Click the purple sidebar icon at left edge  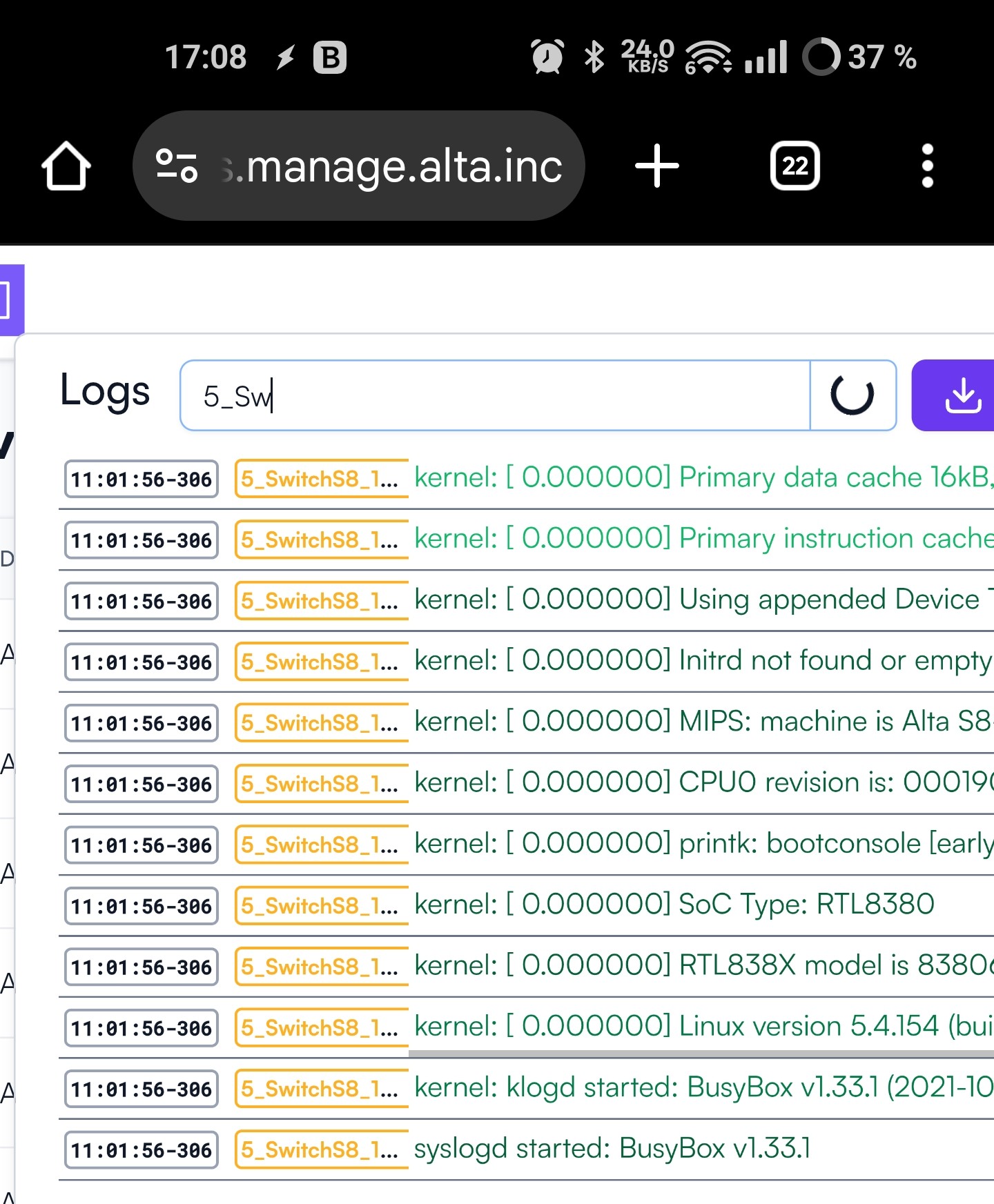pos(10,300)
